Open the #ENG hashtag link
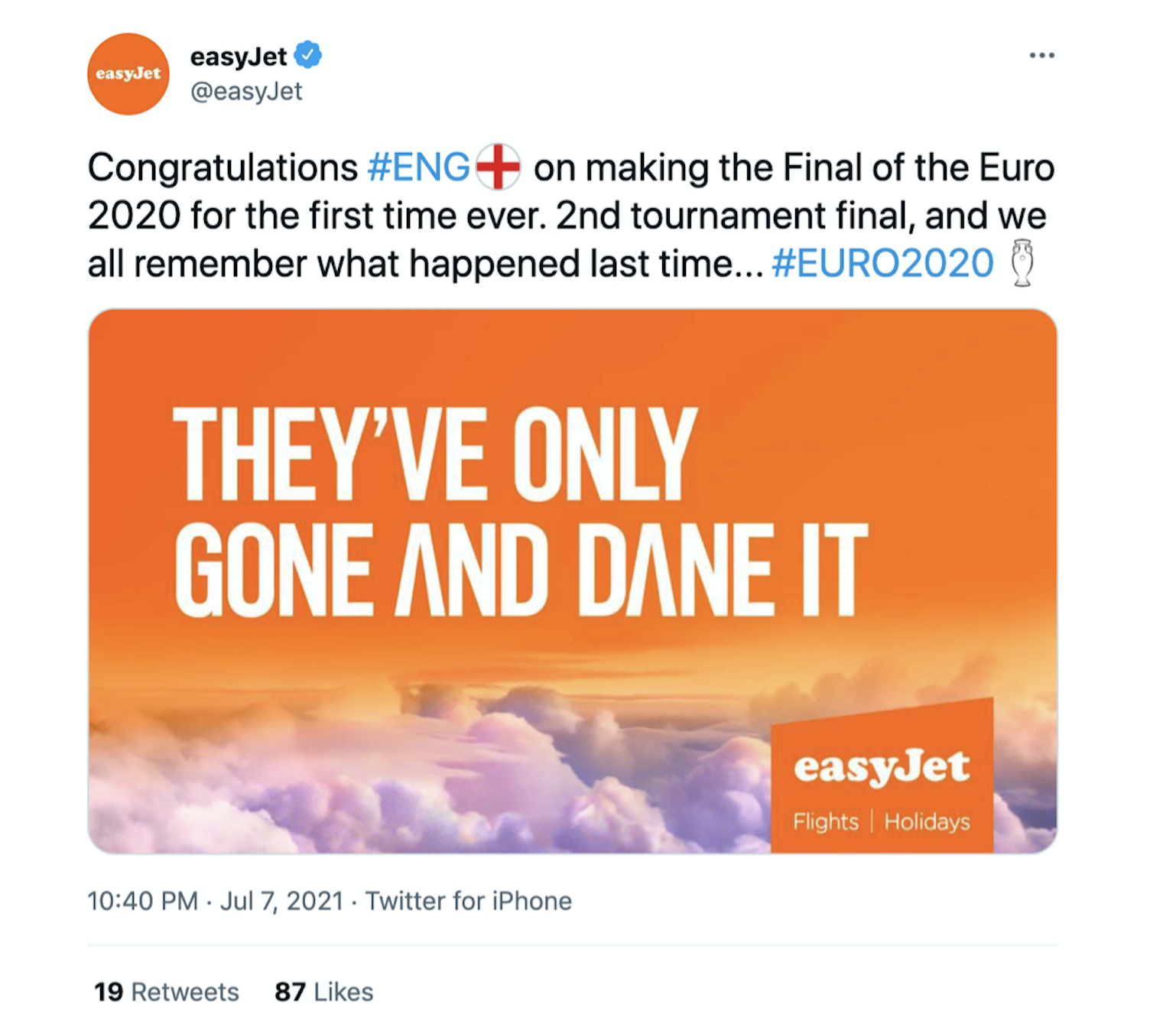Viewport: 1176px width, 1034px height. [x=418, y=167]
